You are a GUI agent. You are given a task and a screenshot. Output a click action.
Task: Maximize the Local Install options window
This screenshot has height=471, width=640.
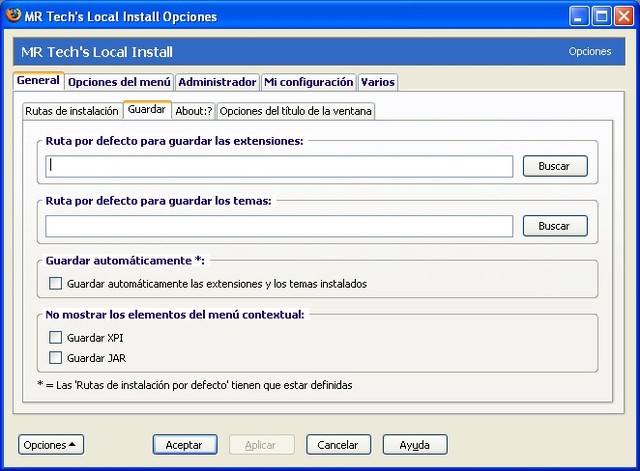tap(602, 16)
